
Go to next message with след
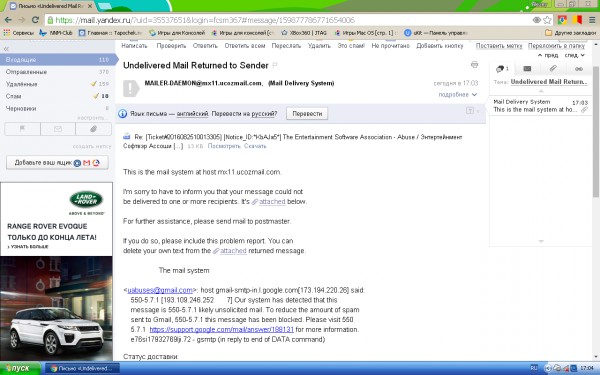[575, 55]
